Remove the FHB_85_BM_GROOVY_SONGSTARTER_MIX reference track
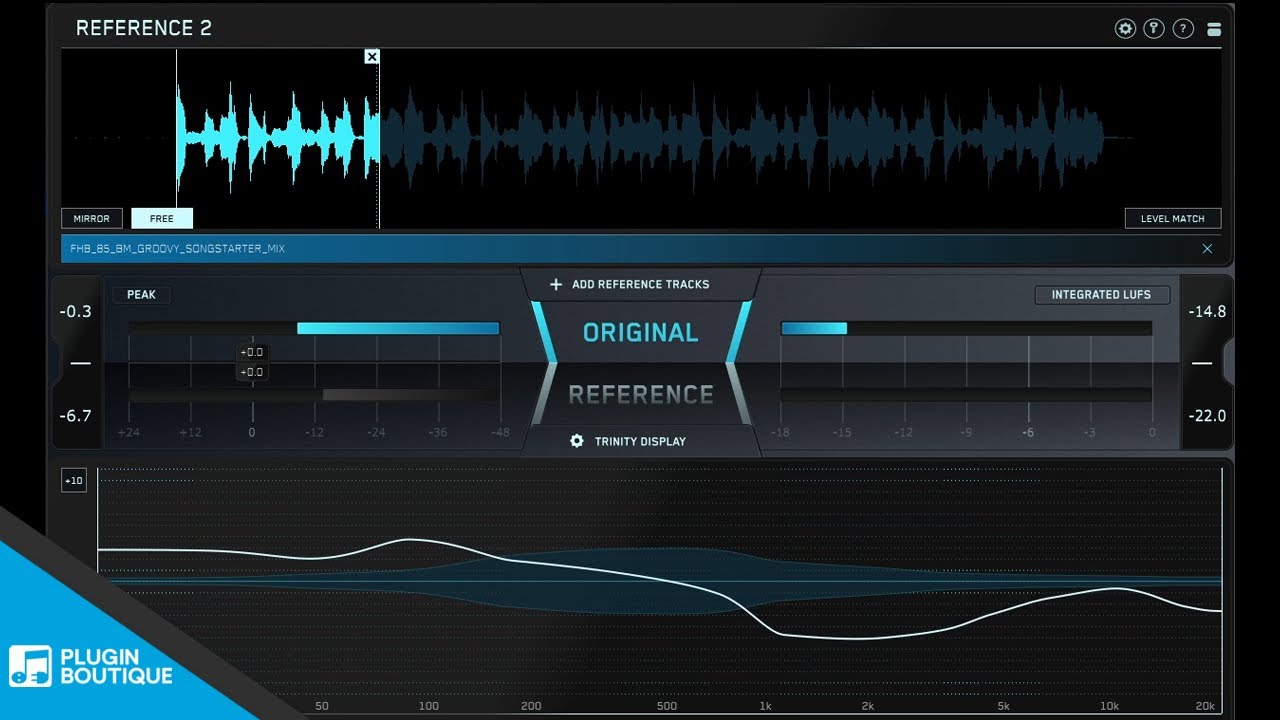The width and height of the screenshot is (1280, 720). 1207,249
